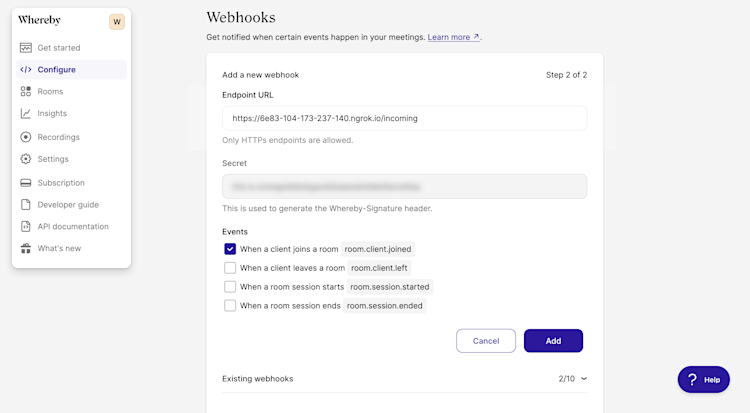Click the external-link arrow beside Learn more
This screenshot has width=750, height=413.
pos(476,36)
